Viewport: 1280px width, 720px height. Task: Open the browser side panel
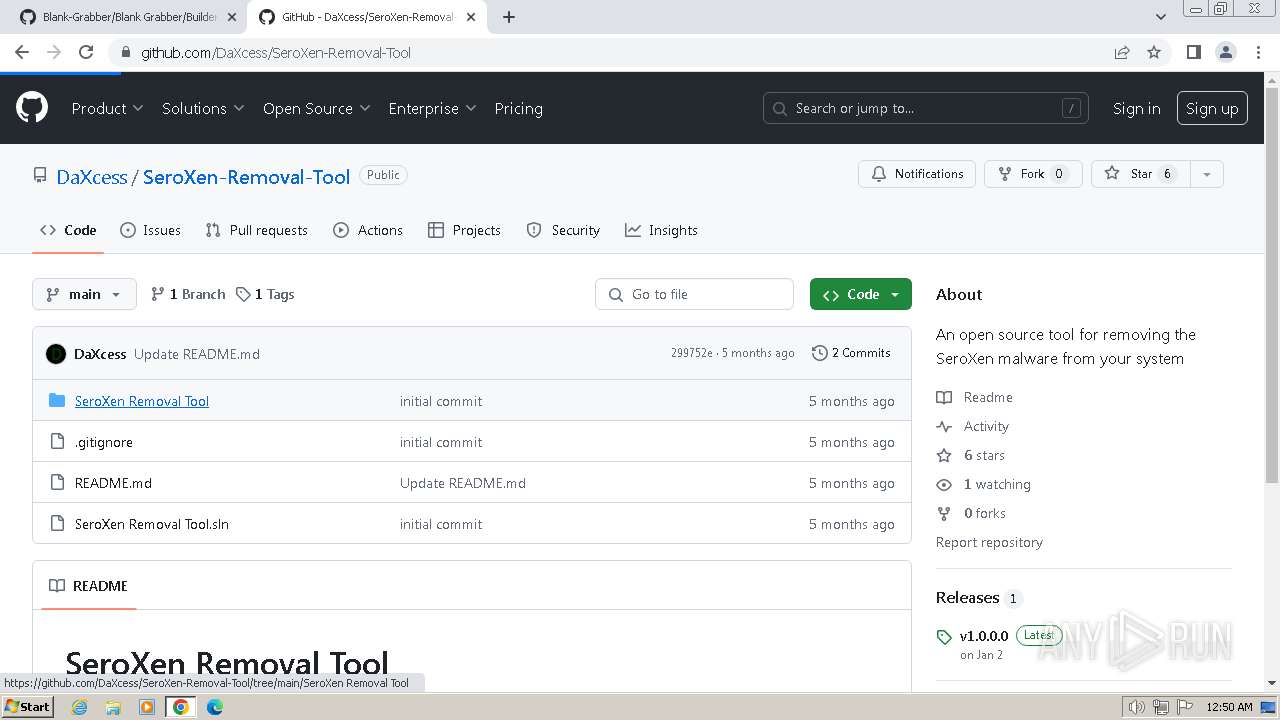point(1193,52)
